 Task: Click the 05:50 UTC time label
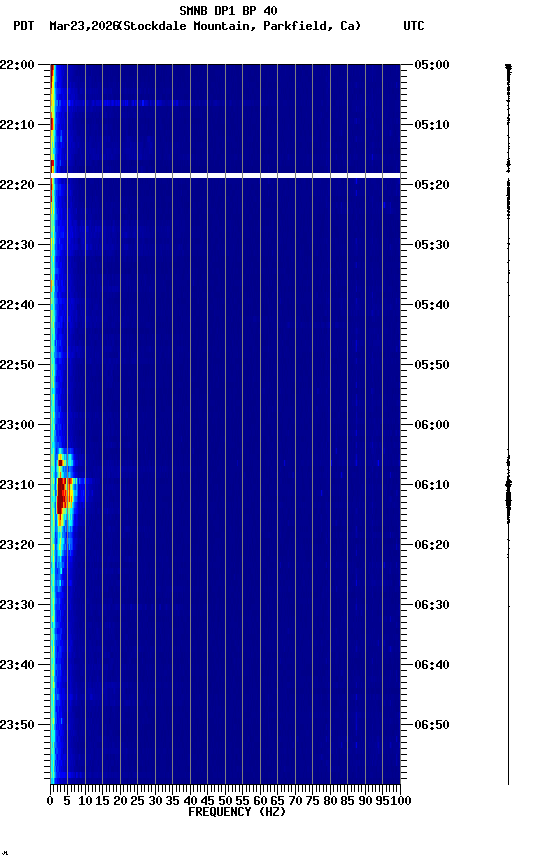click(x=432, y=365)
